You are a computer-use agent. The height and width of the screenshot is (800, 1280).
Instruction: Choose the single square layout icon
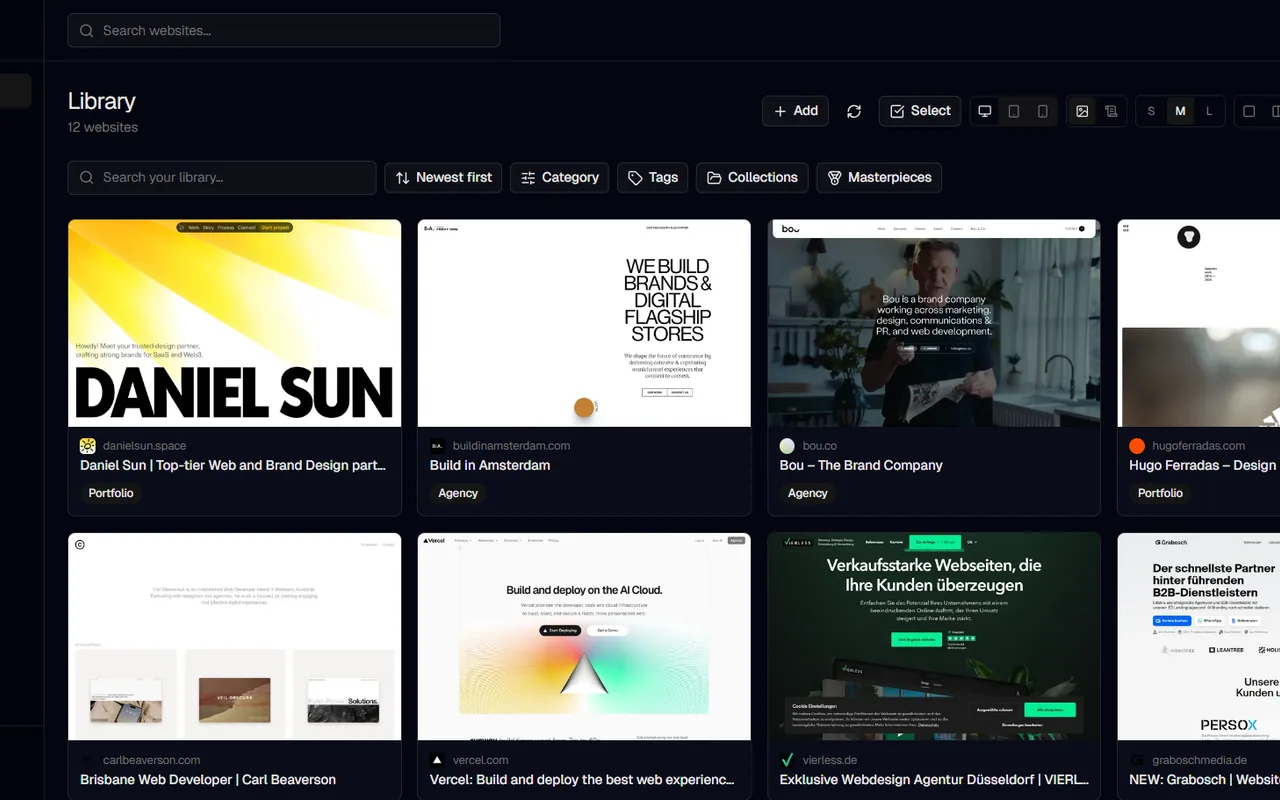click(x=1249, y=111)
